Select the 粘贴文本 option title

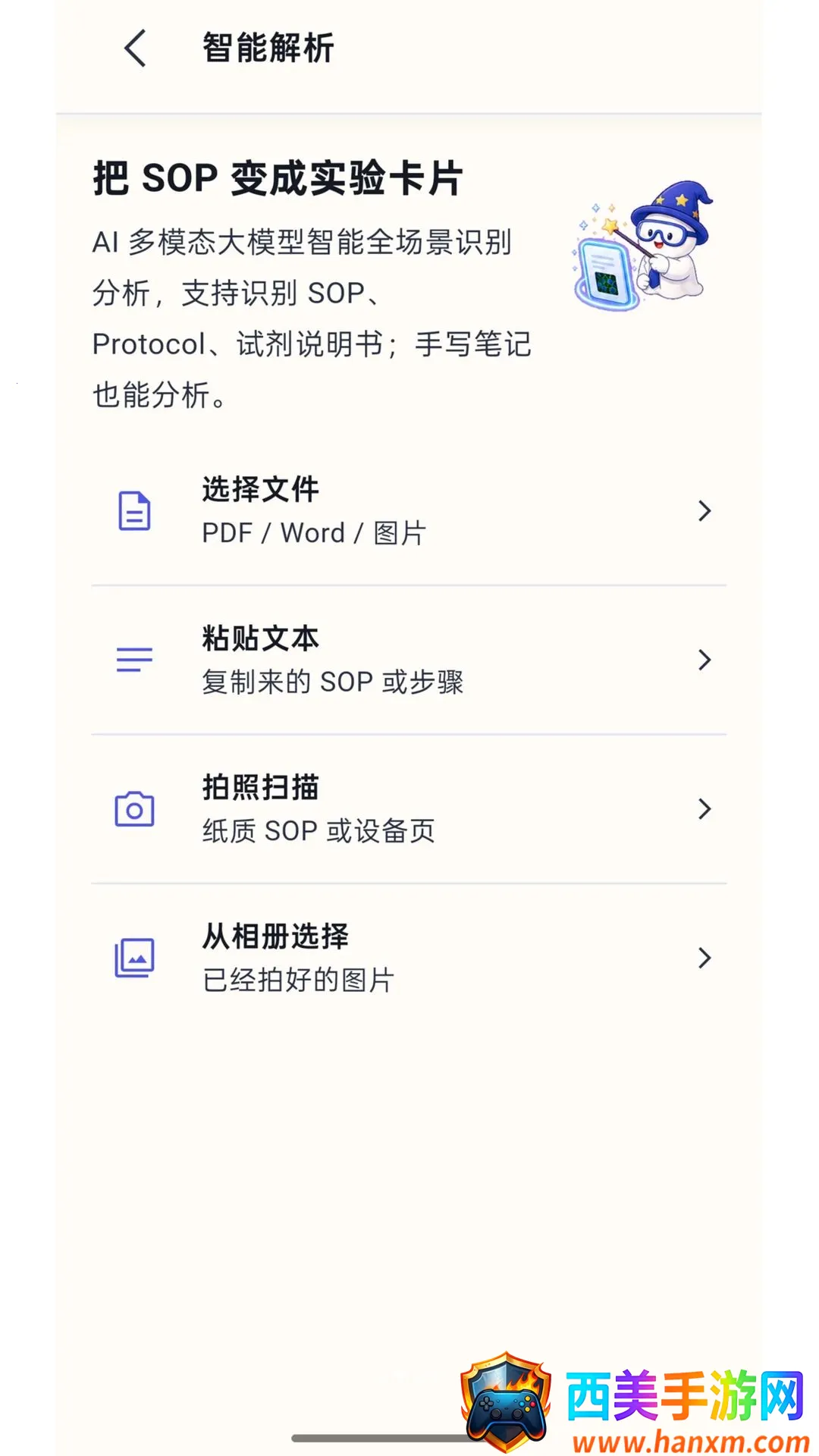click(x=260, y=639)
